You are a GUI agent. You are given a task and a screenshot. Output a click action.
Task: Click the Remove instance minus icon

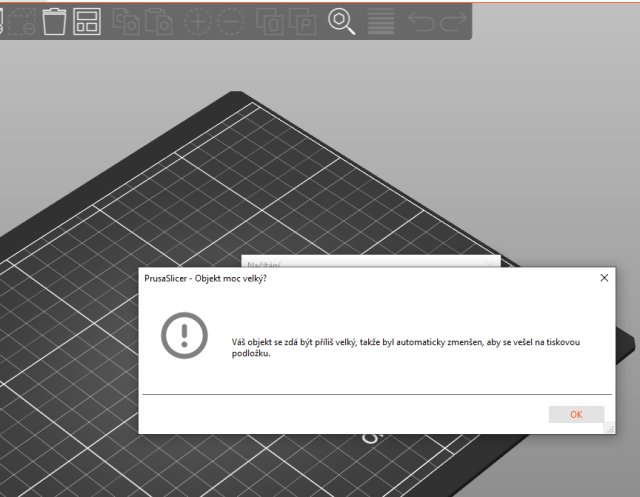[231, 21]
